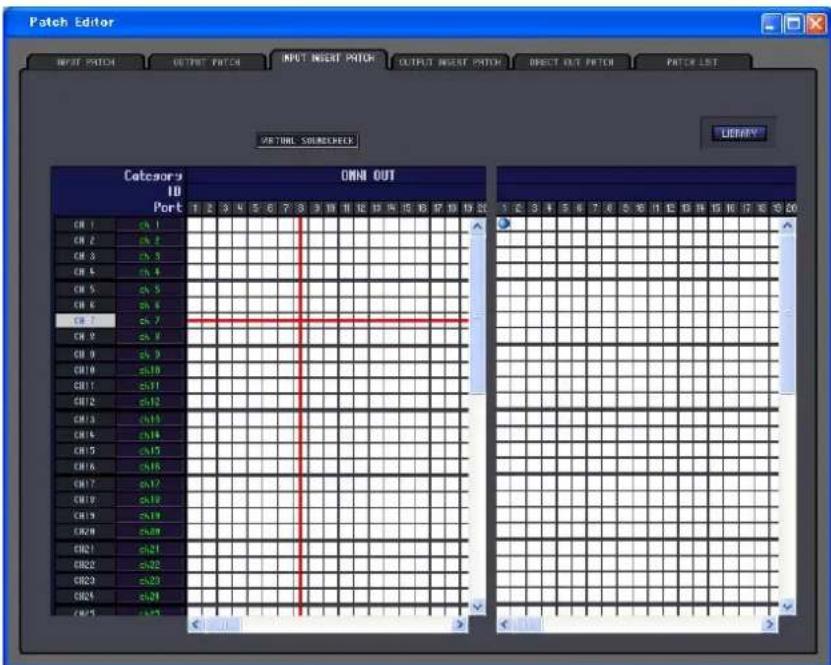The height and width of the screenshot is (665, 831).
Task: Click green channel name 'ch23'
Action: (150, 581)
